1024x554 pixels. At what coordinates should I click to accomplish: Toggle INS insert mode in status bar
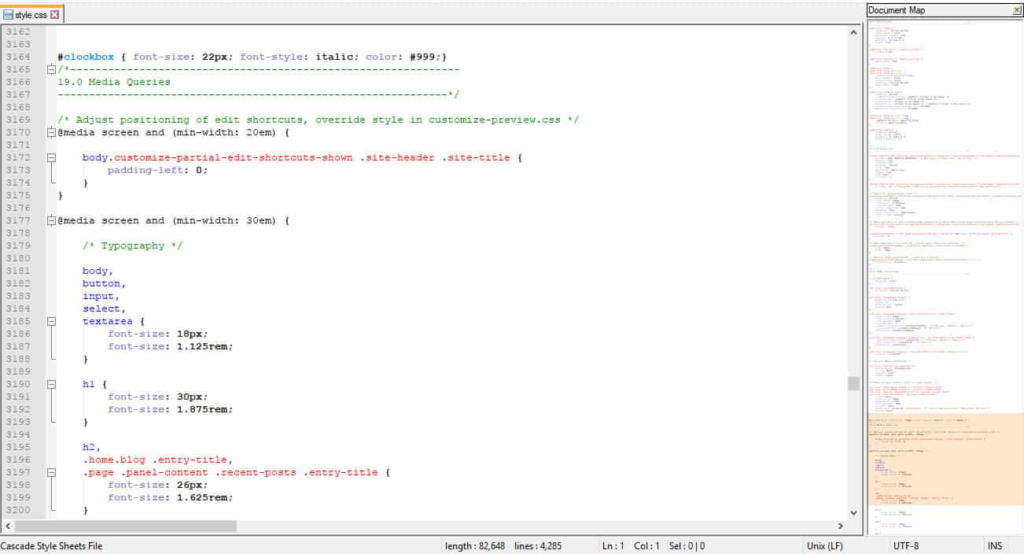[x=994, y=545]
